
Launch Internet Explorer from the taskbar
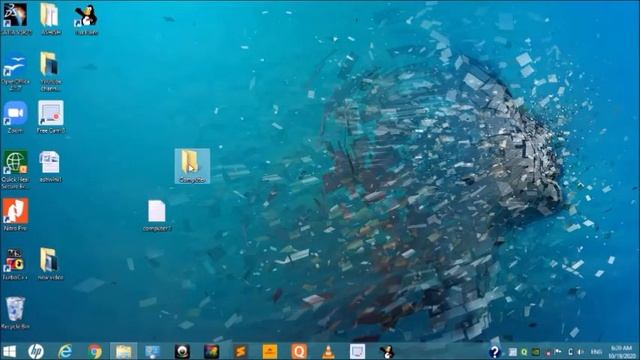tap(65, 351)
